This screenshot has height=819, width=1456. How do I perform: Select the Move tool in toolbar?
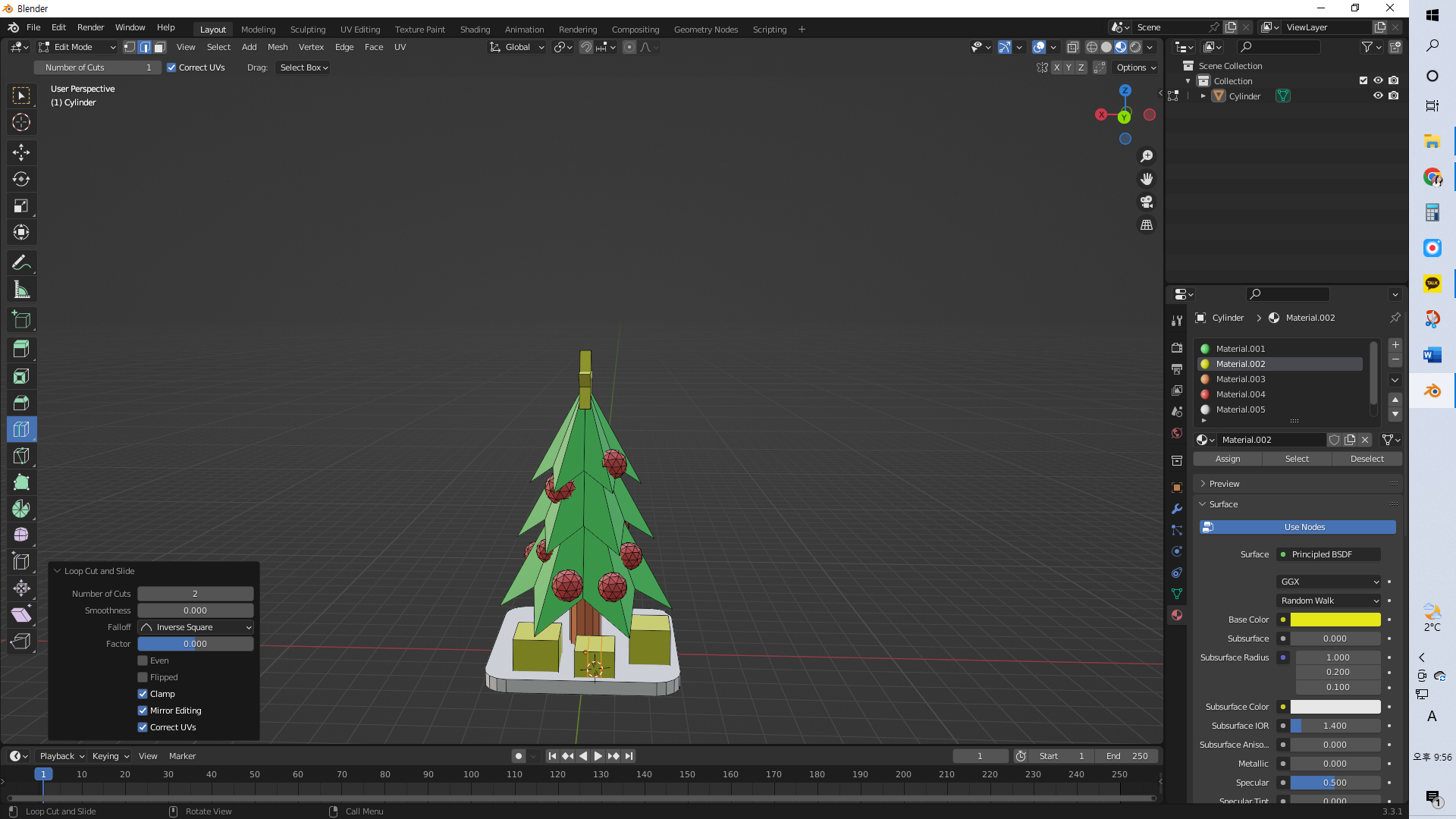pyautogui.click(x=21, y=152)
